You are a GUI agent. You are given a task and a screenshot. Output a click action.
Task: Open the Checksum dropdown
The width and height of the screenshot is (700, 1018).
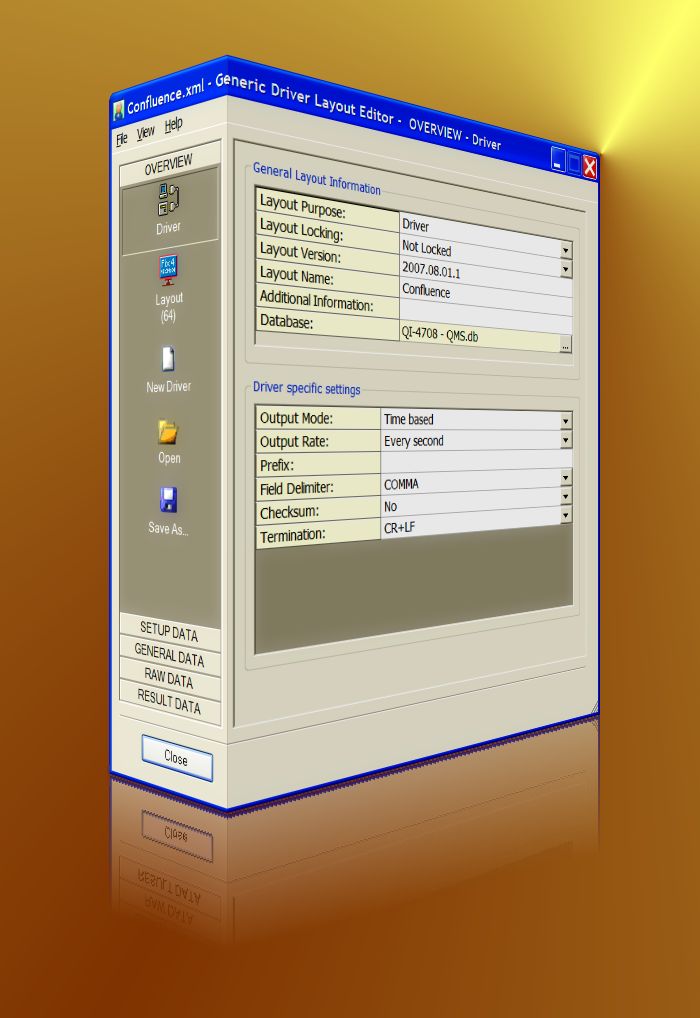coord(566,497)
